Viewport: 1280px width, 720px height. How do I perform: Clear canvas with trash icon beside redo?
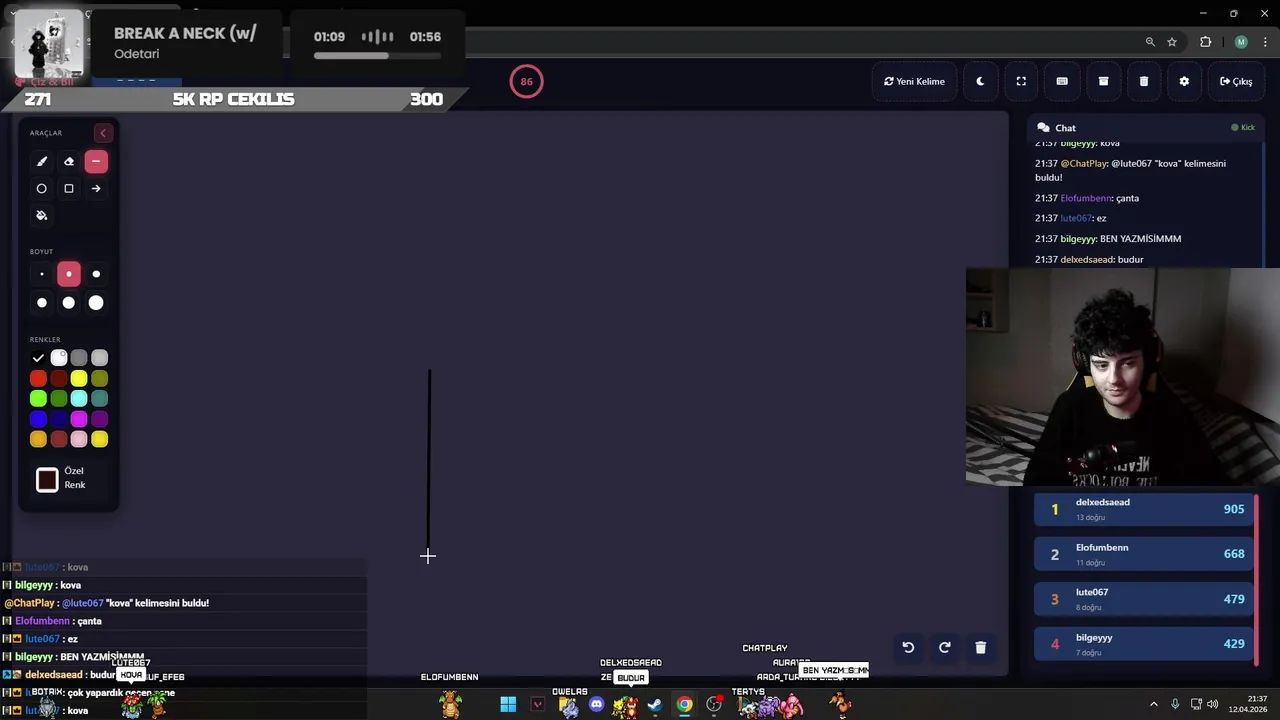pos(980,647)
